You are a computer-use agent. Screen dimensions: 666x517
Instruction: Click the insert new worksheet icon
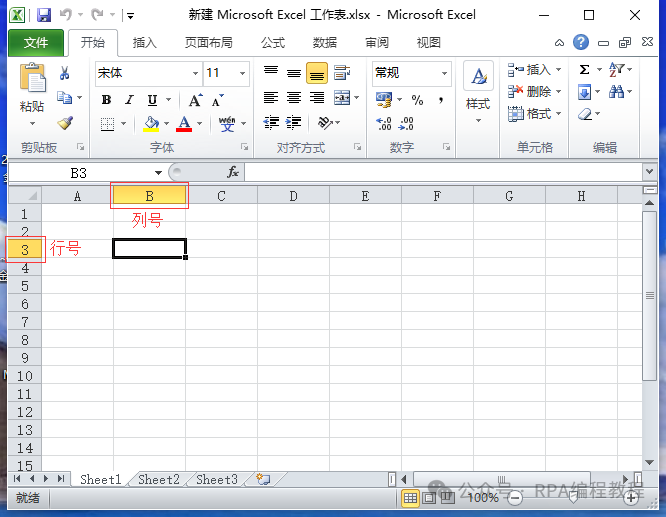pos(263,479)
